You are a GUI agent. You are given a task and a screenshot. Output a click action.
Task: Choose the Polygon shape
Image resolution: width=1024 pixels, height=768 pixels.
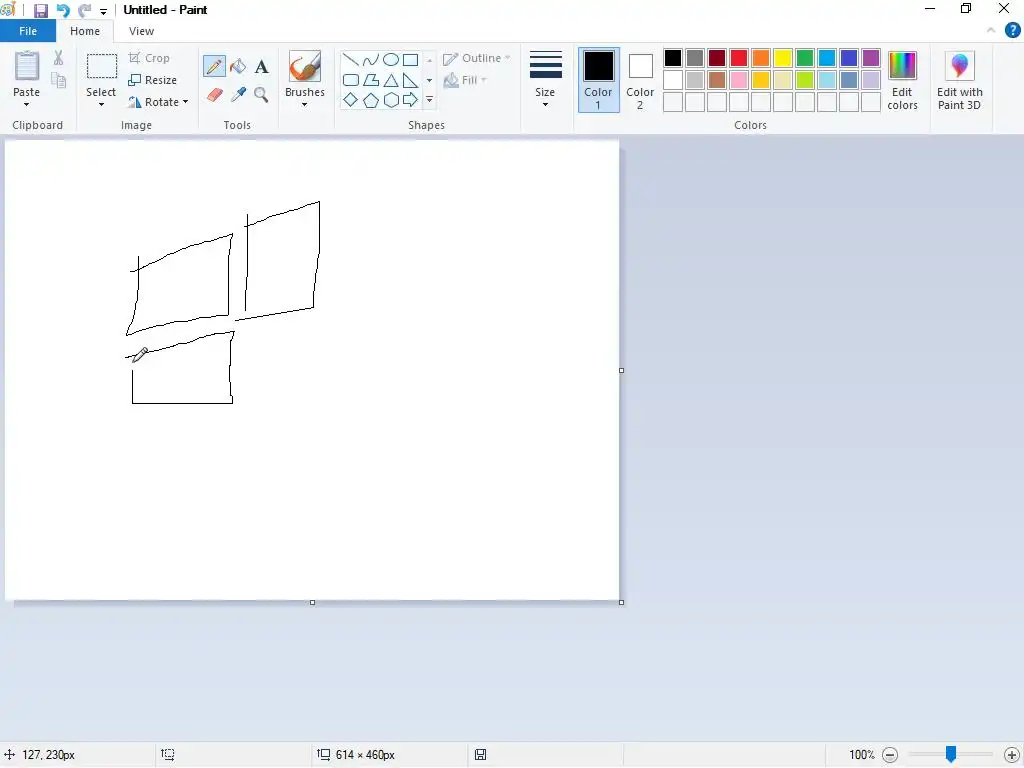point(370,80)
